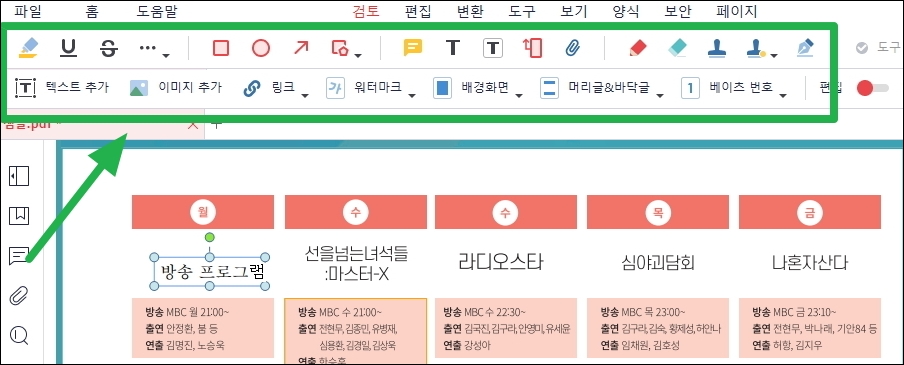Viewport: 904px width, 365px height.
Task: Open the attachments sidebar panel
Action: pos(19,296)
